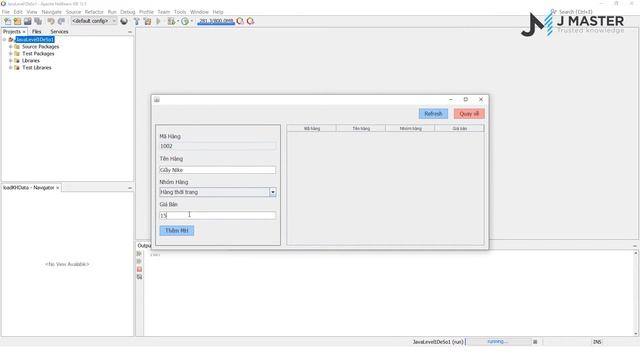Open the Source menu
Viewport: 640px width, 360px height.
click(73, 12)
